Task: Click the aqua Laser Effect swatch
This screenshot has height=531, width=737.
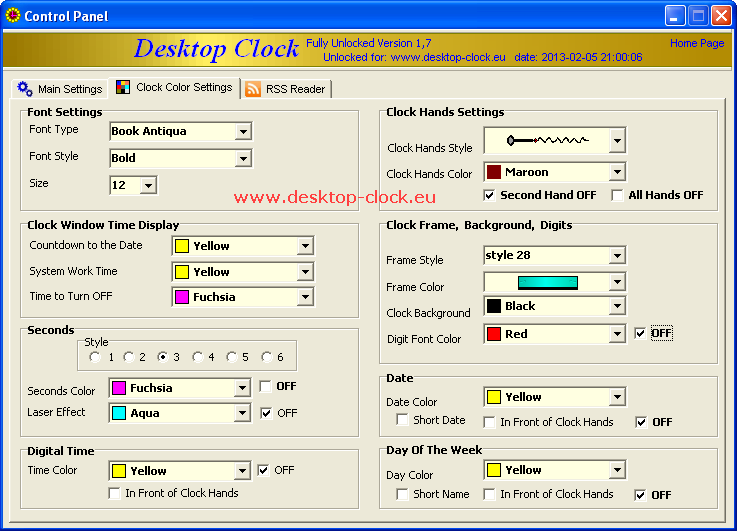Action: pos(119,413)
